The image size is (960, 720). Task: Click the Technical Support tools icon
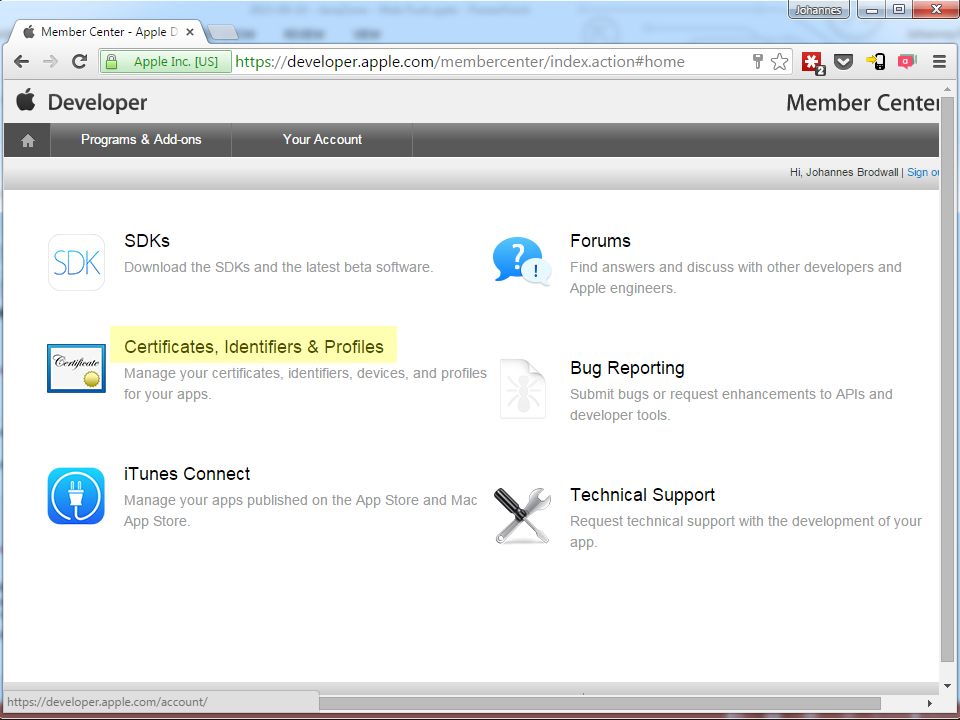point(522,516)
